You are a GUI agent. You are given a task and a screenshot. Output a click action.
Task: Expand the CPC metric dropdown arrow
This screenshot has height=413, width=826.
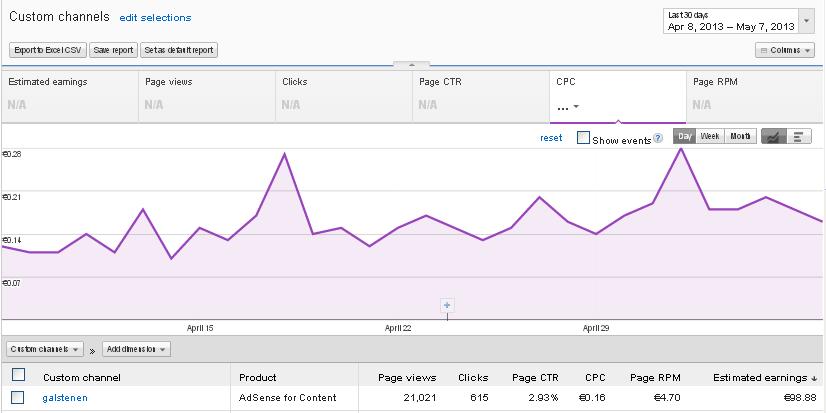(576, 106)
